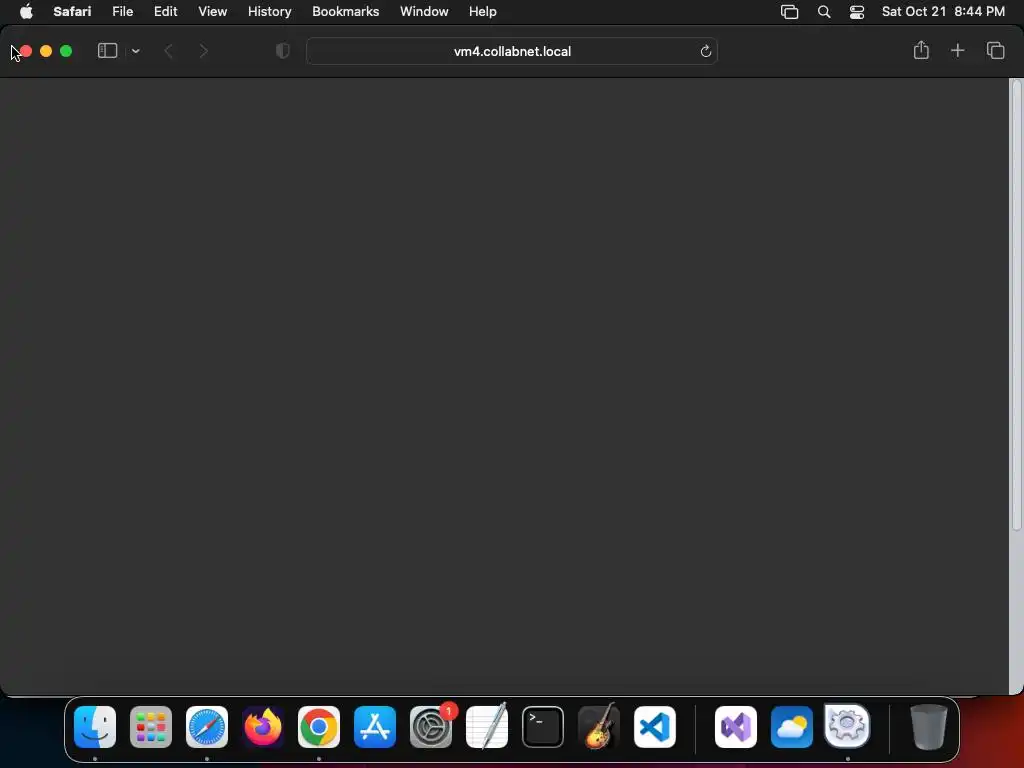1024x768 pixels.
Task: Launch Firefox from the Dock
Action: pos(263,727)
